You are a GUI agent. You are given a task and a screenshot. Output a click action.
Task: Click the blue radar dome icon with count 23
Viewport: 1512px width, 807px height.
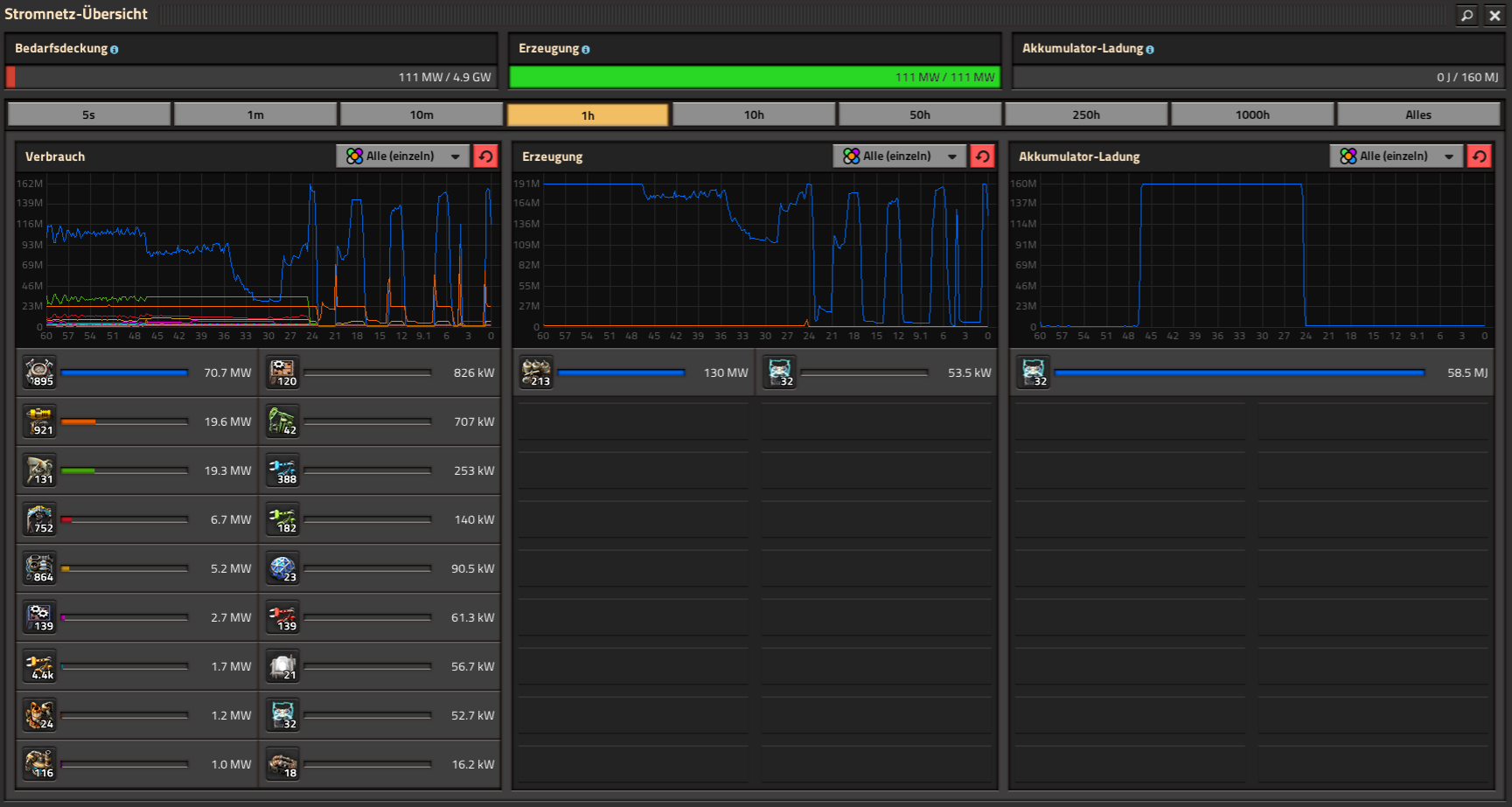pos(282,568)
